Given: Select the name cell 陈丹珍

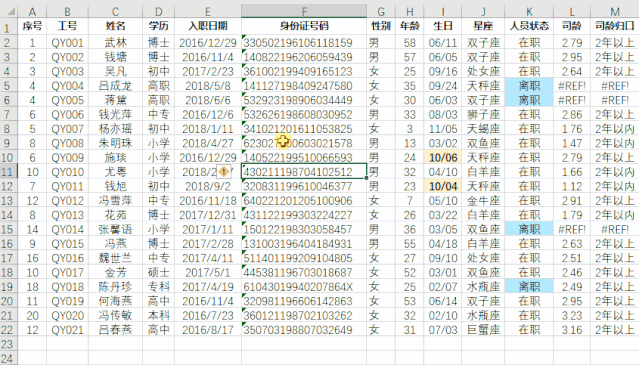Looking at the screenshot, I should 115,287.
